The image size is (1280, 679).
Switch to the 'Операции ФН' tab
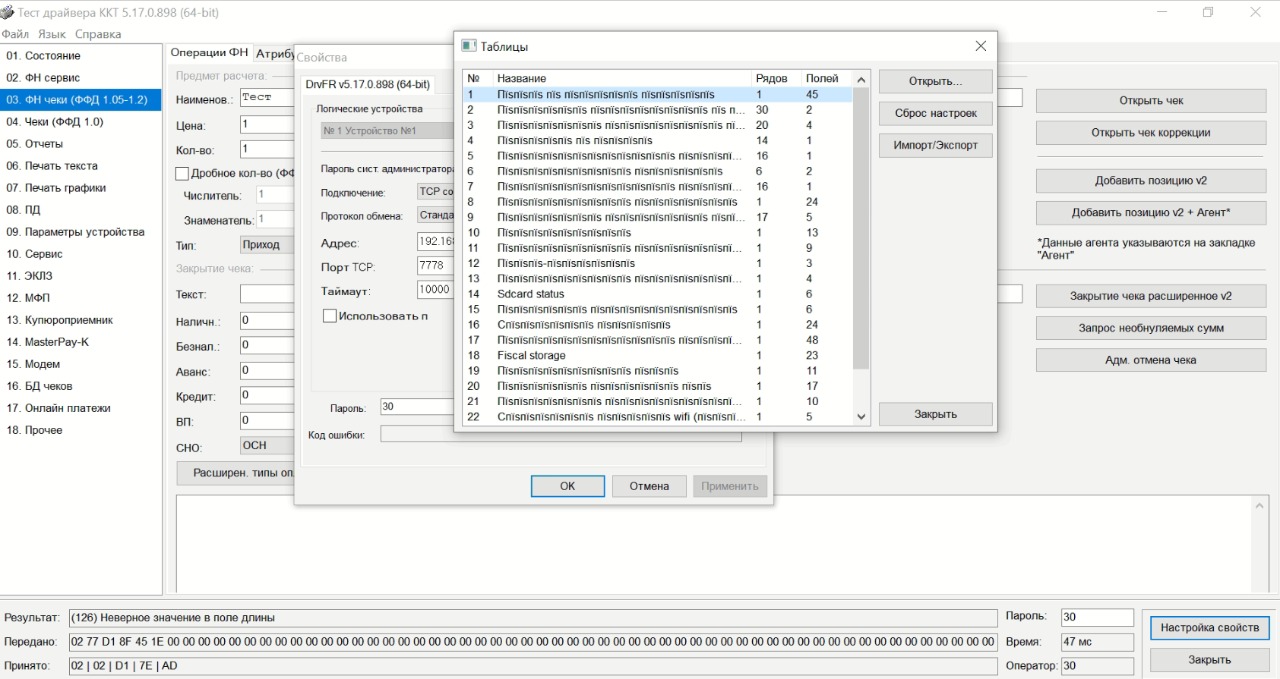(x=209, y=53)
